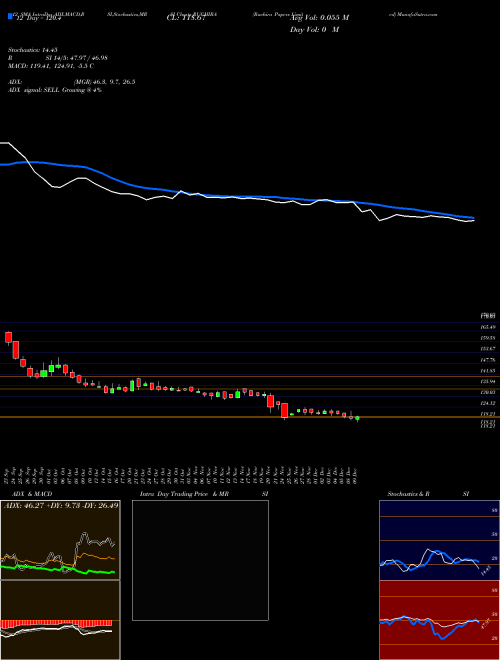500x660 pixels.
Task: Open the red RSI chart panel
Action: [x=439, y=620]
